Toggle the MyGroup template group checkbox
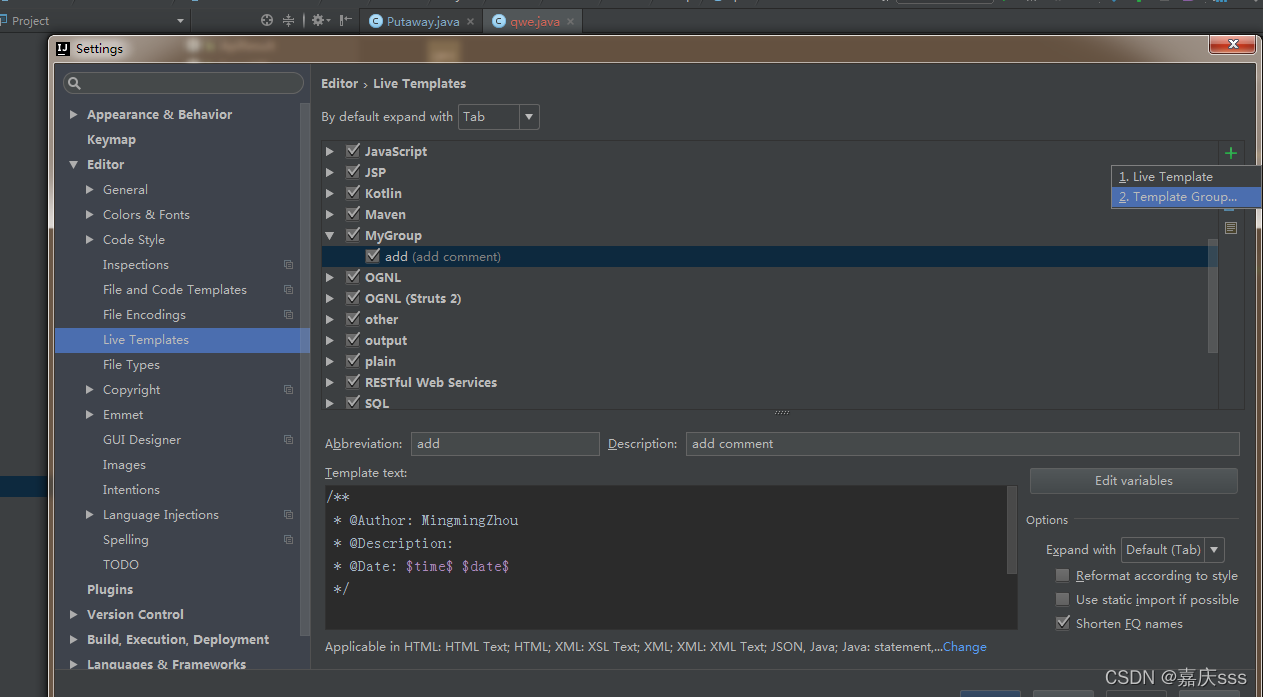 coord(352,235)
